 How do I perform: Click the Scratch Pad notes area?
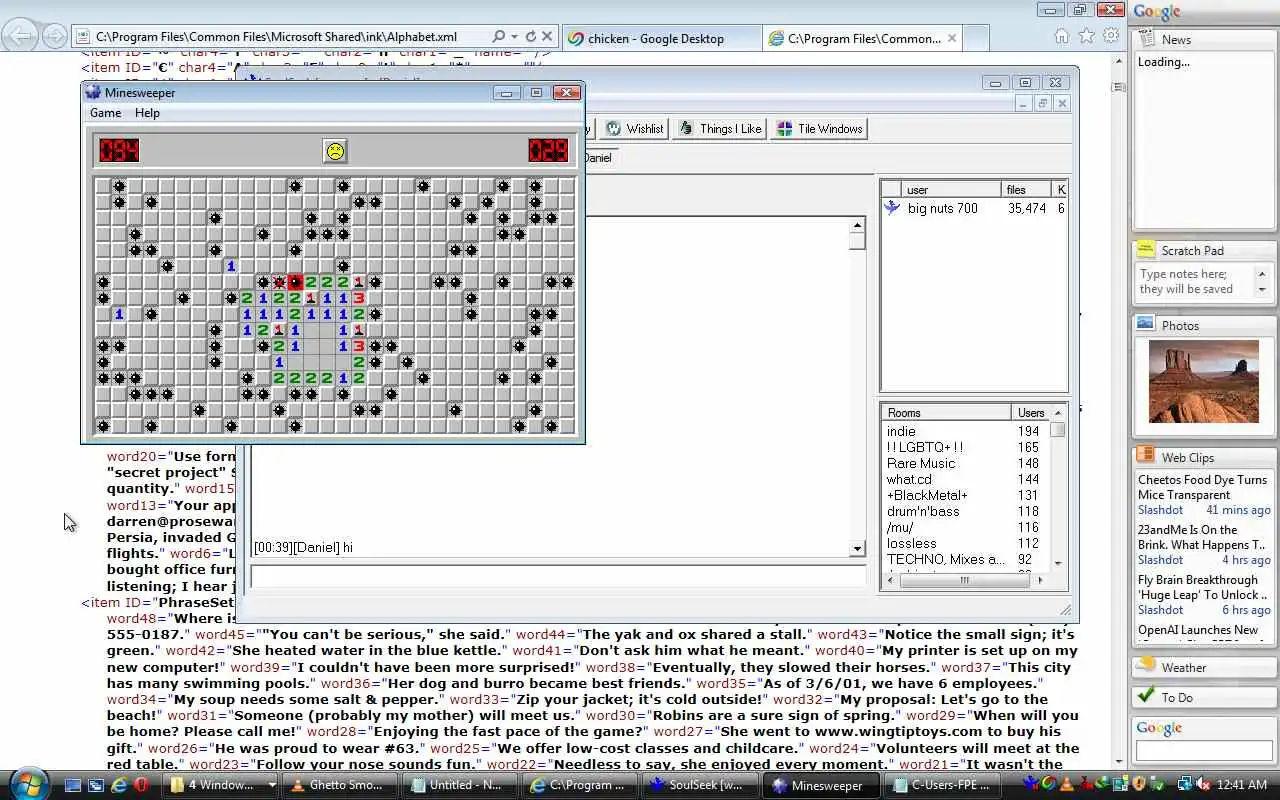click(1195, 282)
